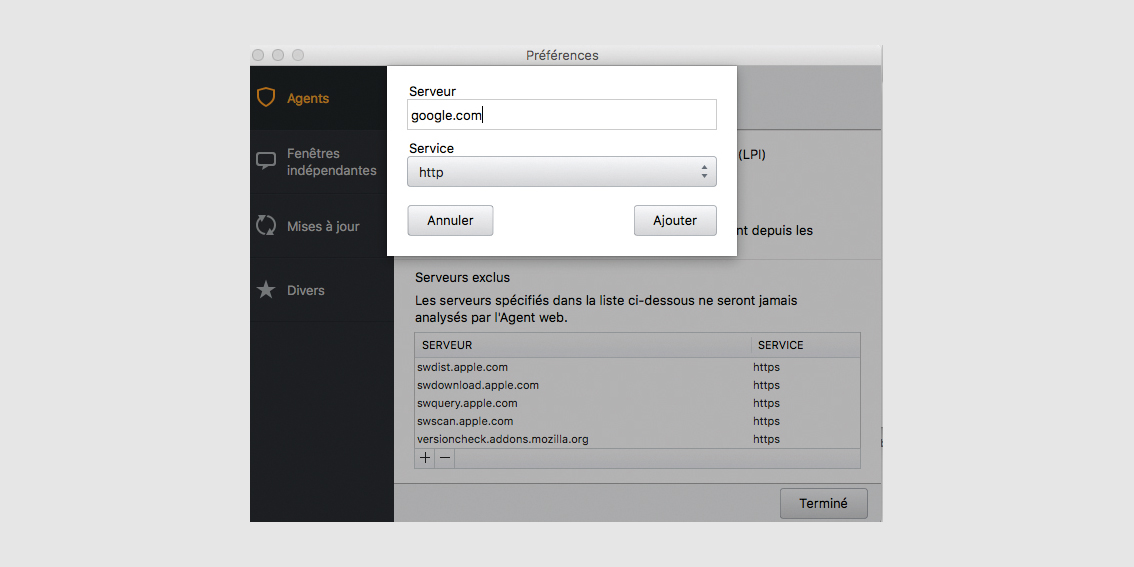Switch to the Divers section

coord(322,290)
